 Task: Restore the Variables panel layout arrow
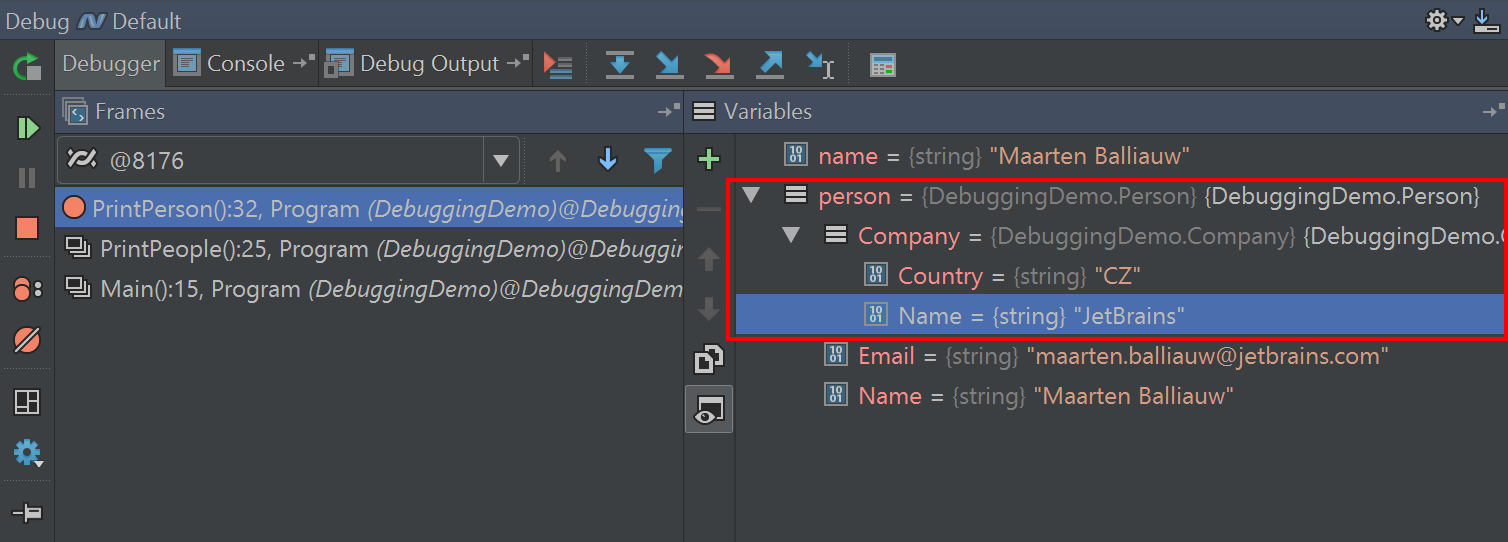[x=1492, y=112]
